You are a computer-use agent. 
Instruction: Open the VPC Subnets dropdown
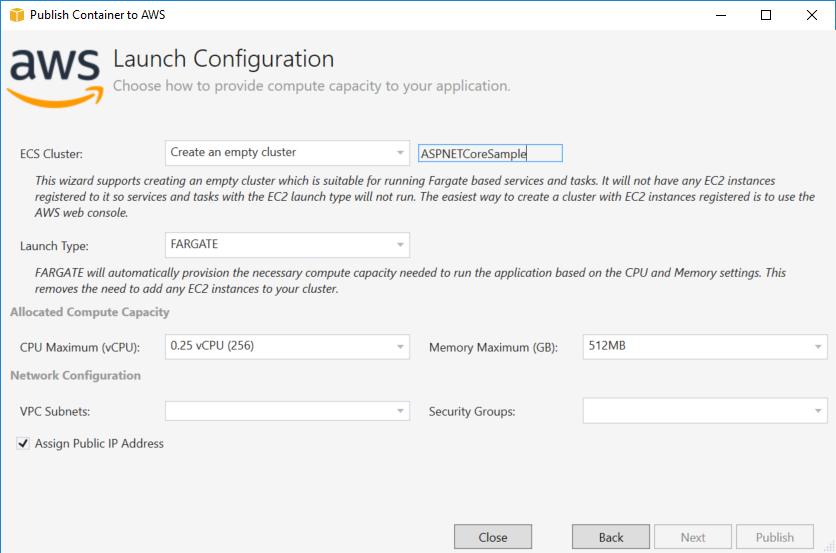point(287,411)
